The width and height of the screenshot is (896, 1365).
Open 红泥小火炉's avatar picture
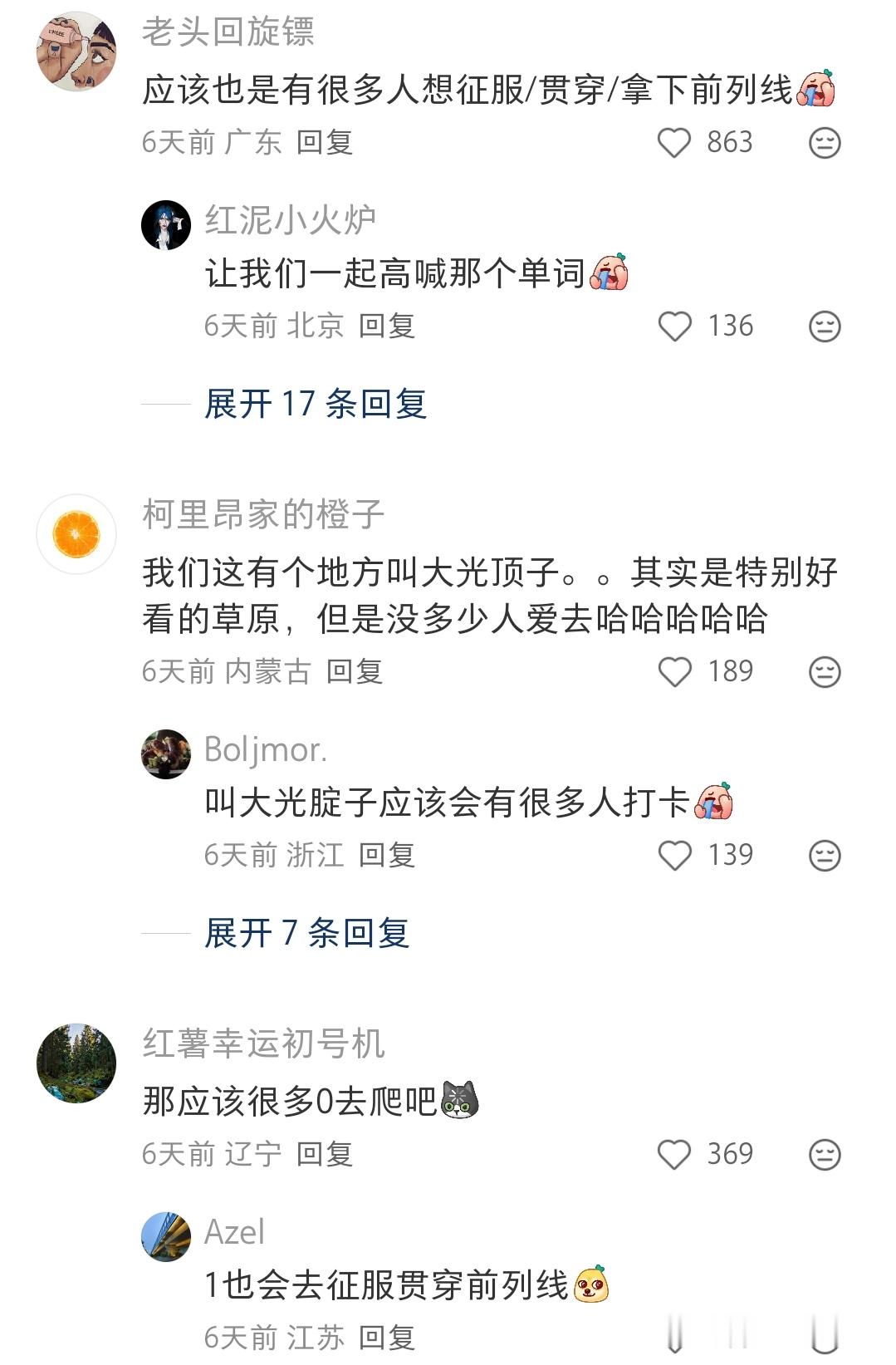(166, 225)
